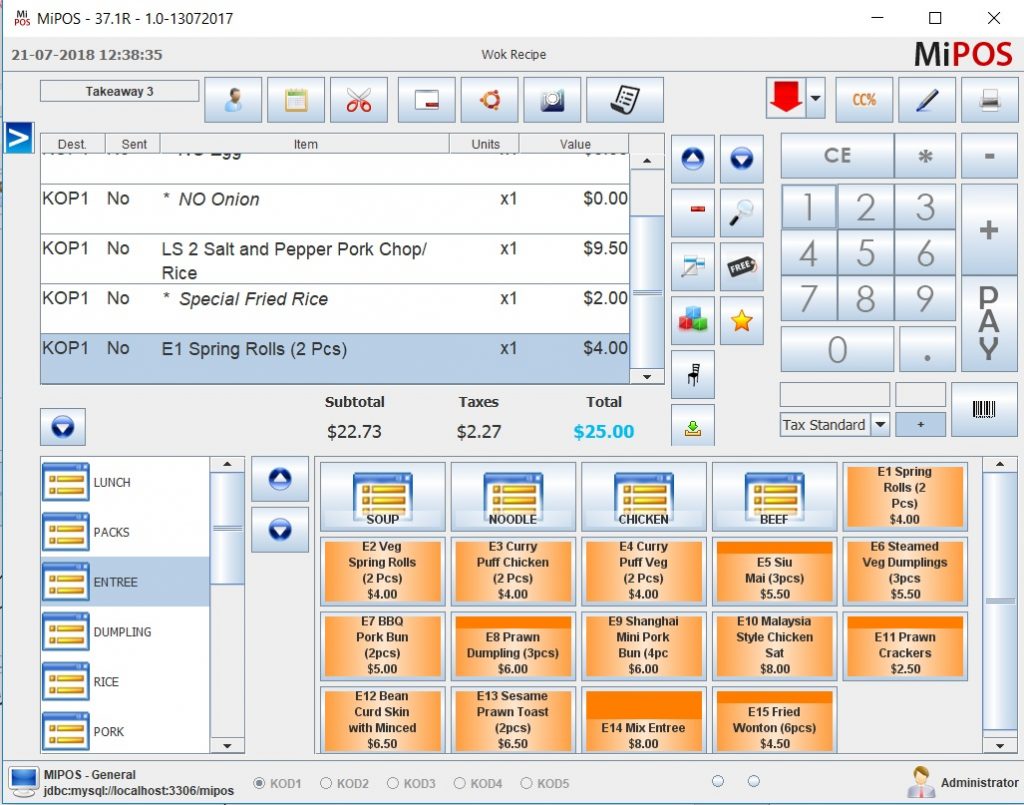Click the gold star icon
This screenshot has width=1024, height=805.
(742, 320)
